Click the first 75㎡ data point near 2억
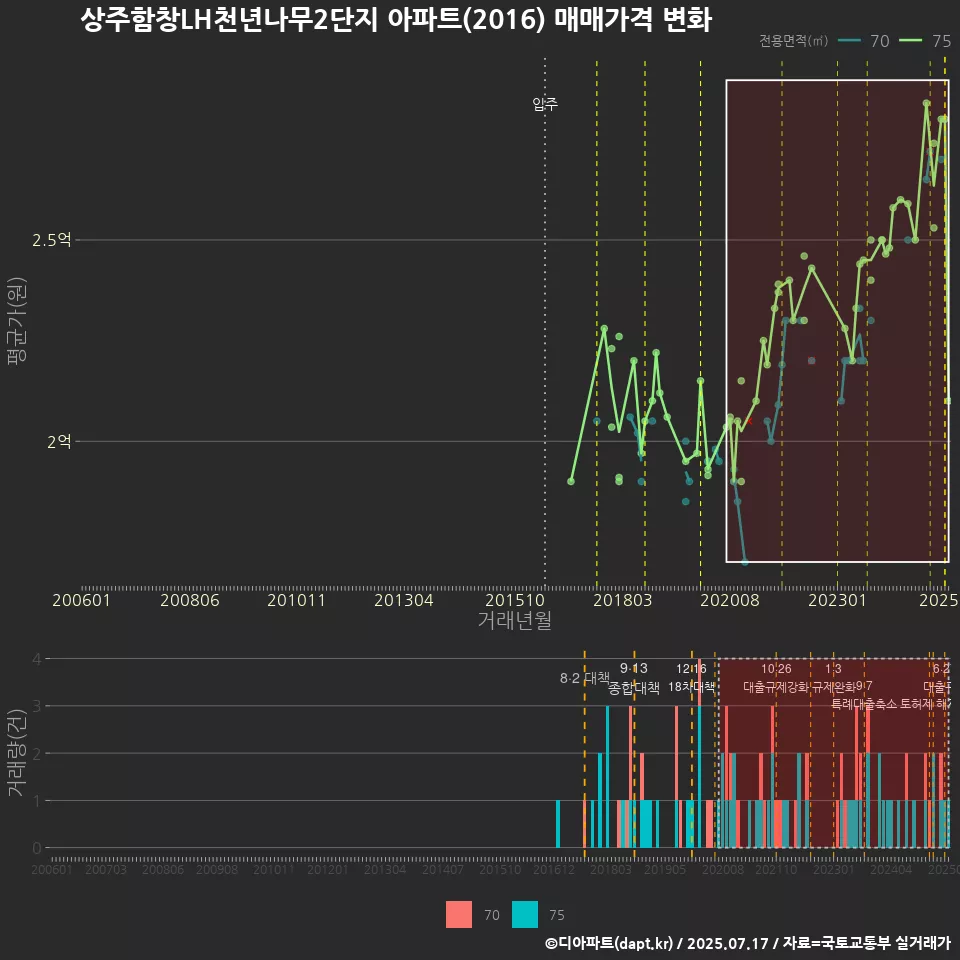 (571, 481)
